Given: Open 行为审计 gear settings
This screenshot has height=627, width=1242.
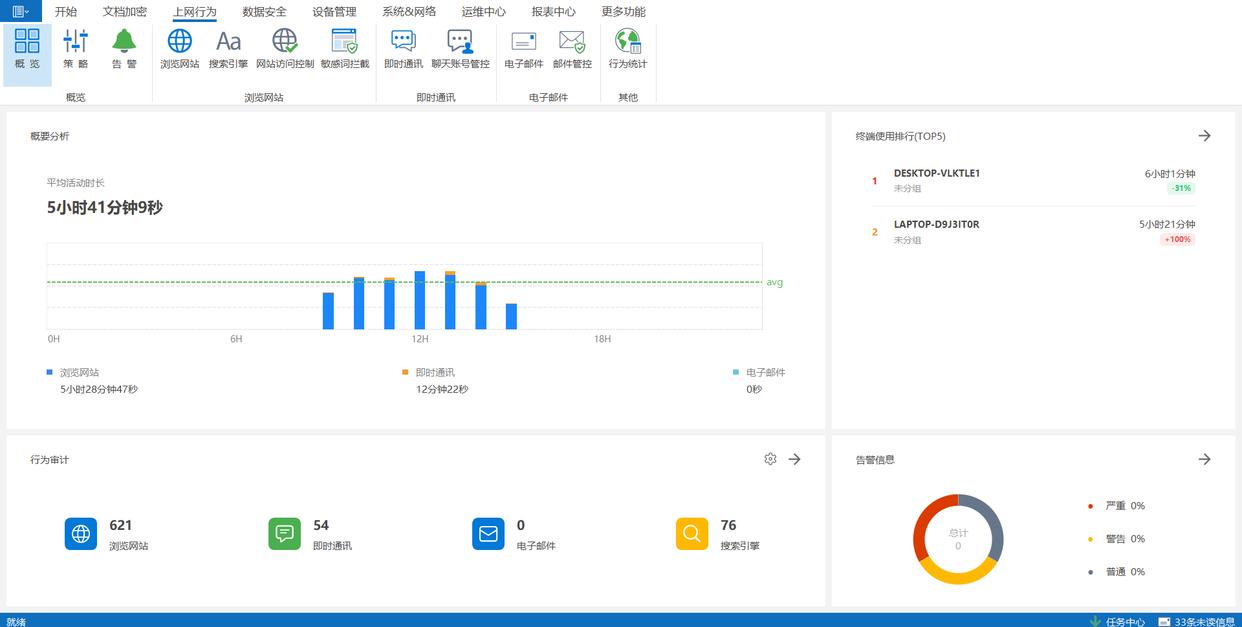Looking at the screenshot, I should tap(770, 459).
